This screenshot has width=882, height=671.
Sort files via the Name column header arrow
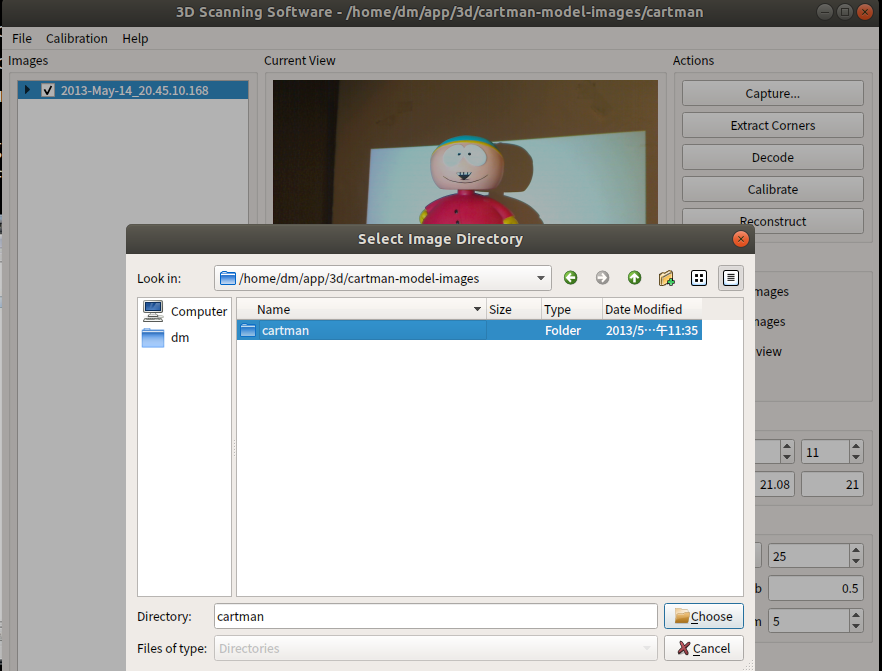477,309
